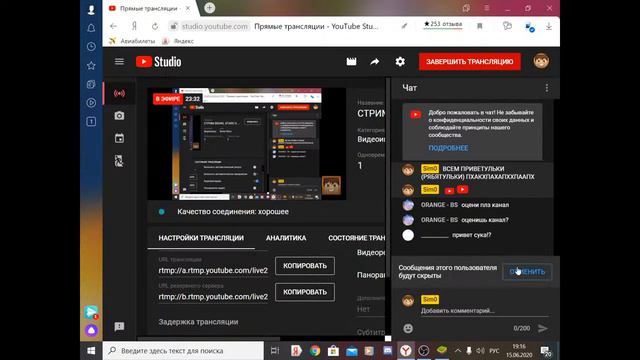Open the YouTube Studio hamburger menu
Image resolution: width=640 pixels, height=360 pixels.
[x=119, y=62]
